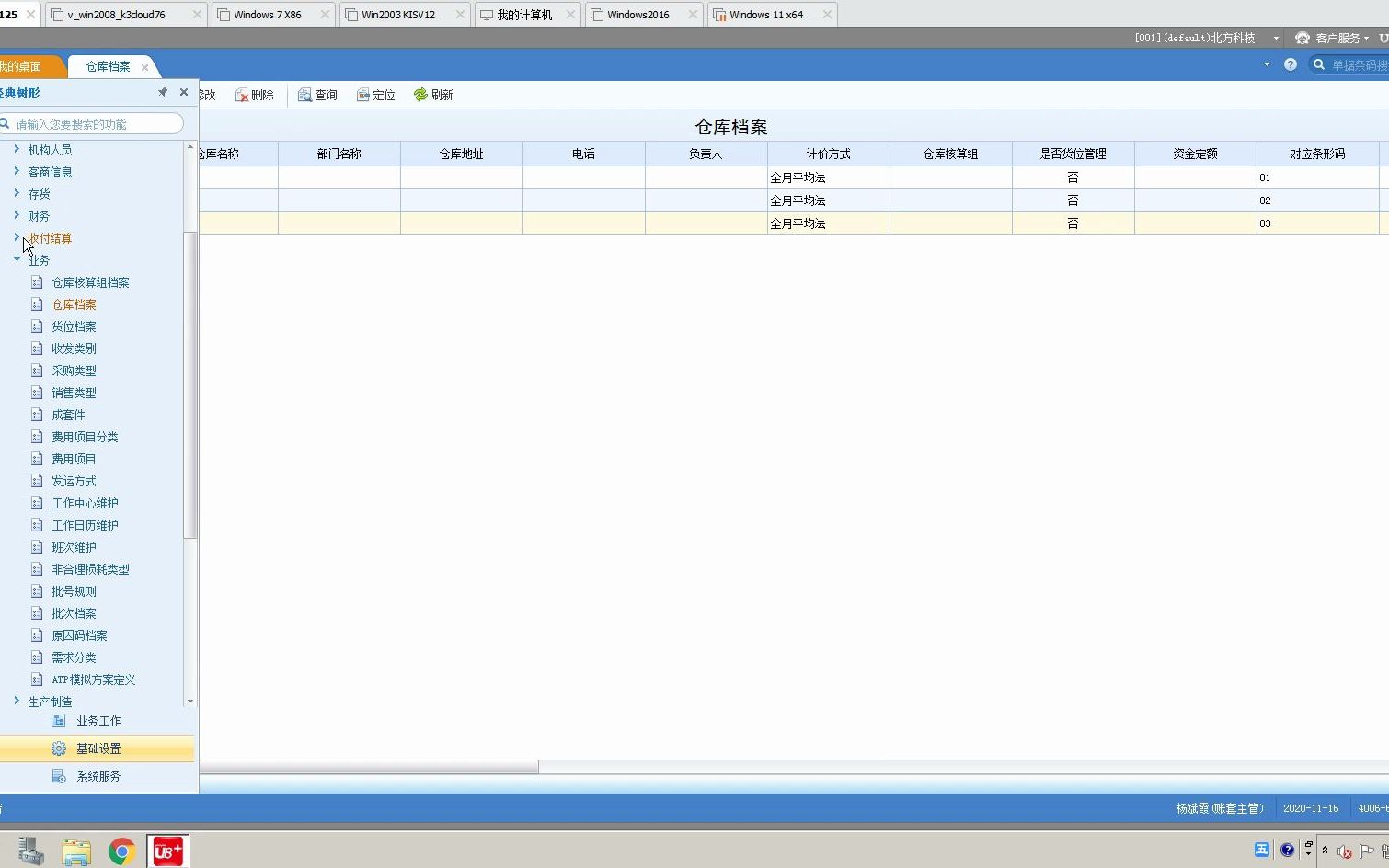Click the 定位 locate toolbar icon
The image size is (1389, 868).
click(x=363, y=95)
